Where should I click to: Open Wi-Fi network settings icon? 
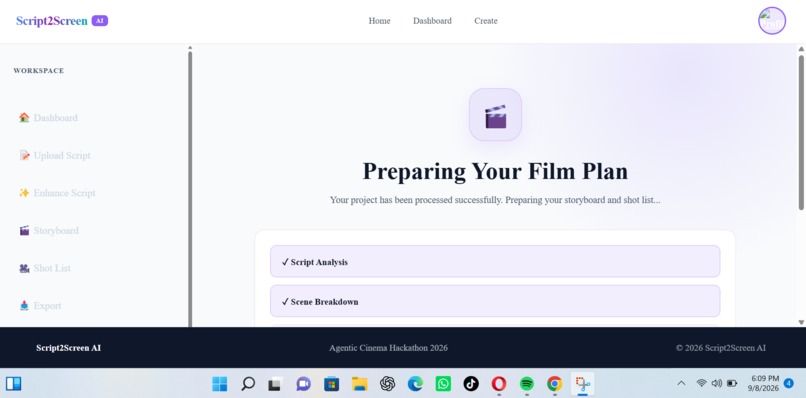[x=701, y=384]
